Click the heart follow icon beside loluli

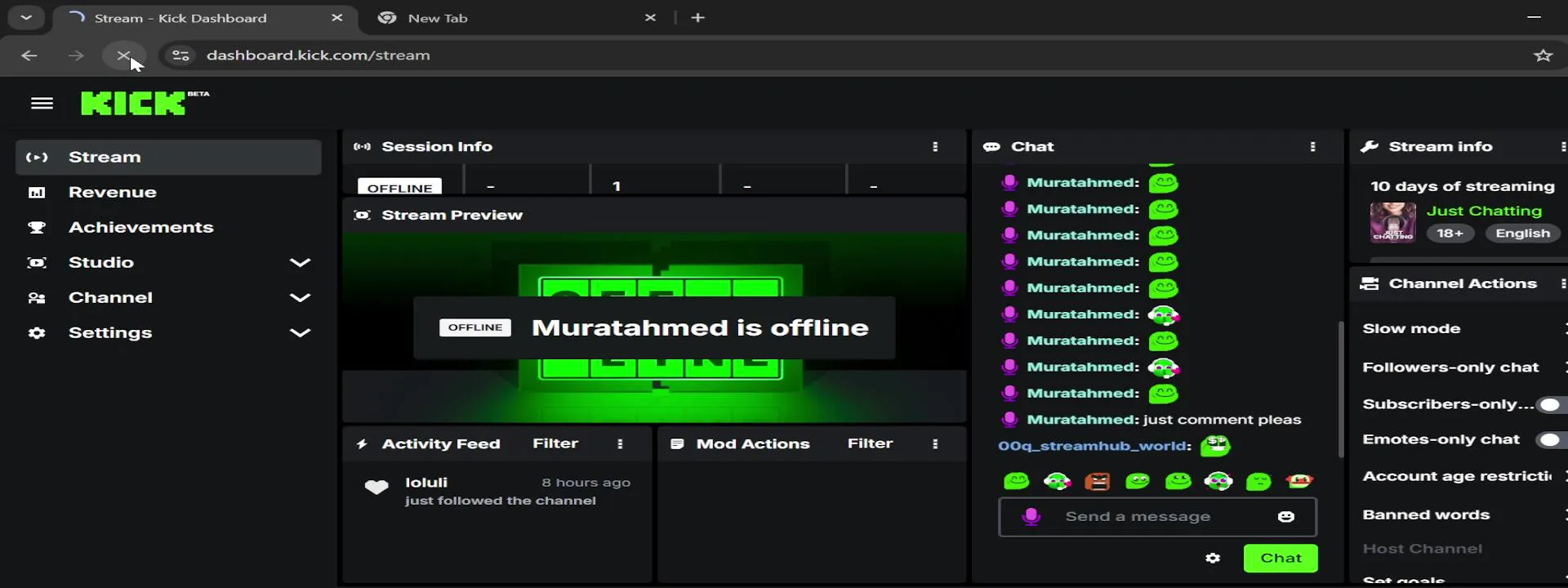click(x=376, y=488)
